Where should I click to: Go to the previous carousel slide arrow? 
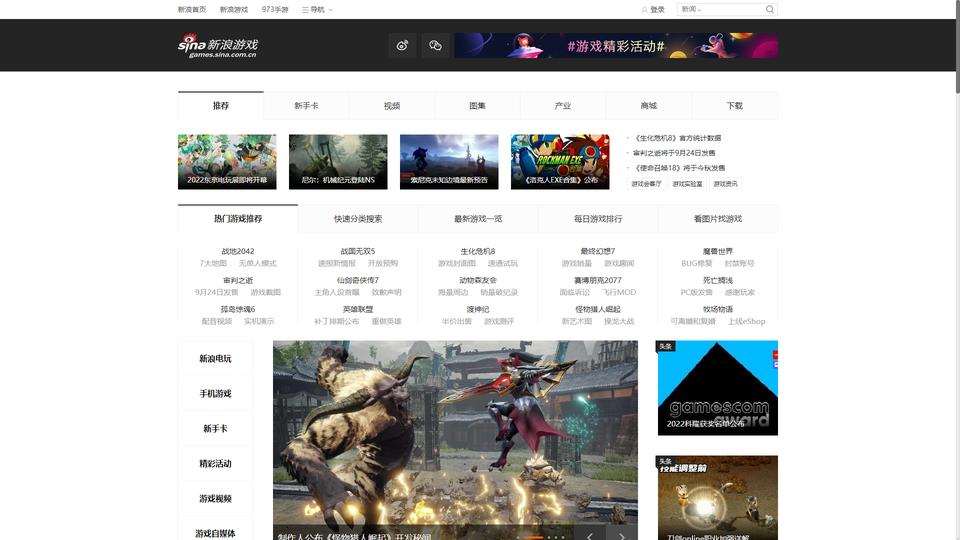(590, 535)
